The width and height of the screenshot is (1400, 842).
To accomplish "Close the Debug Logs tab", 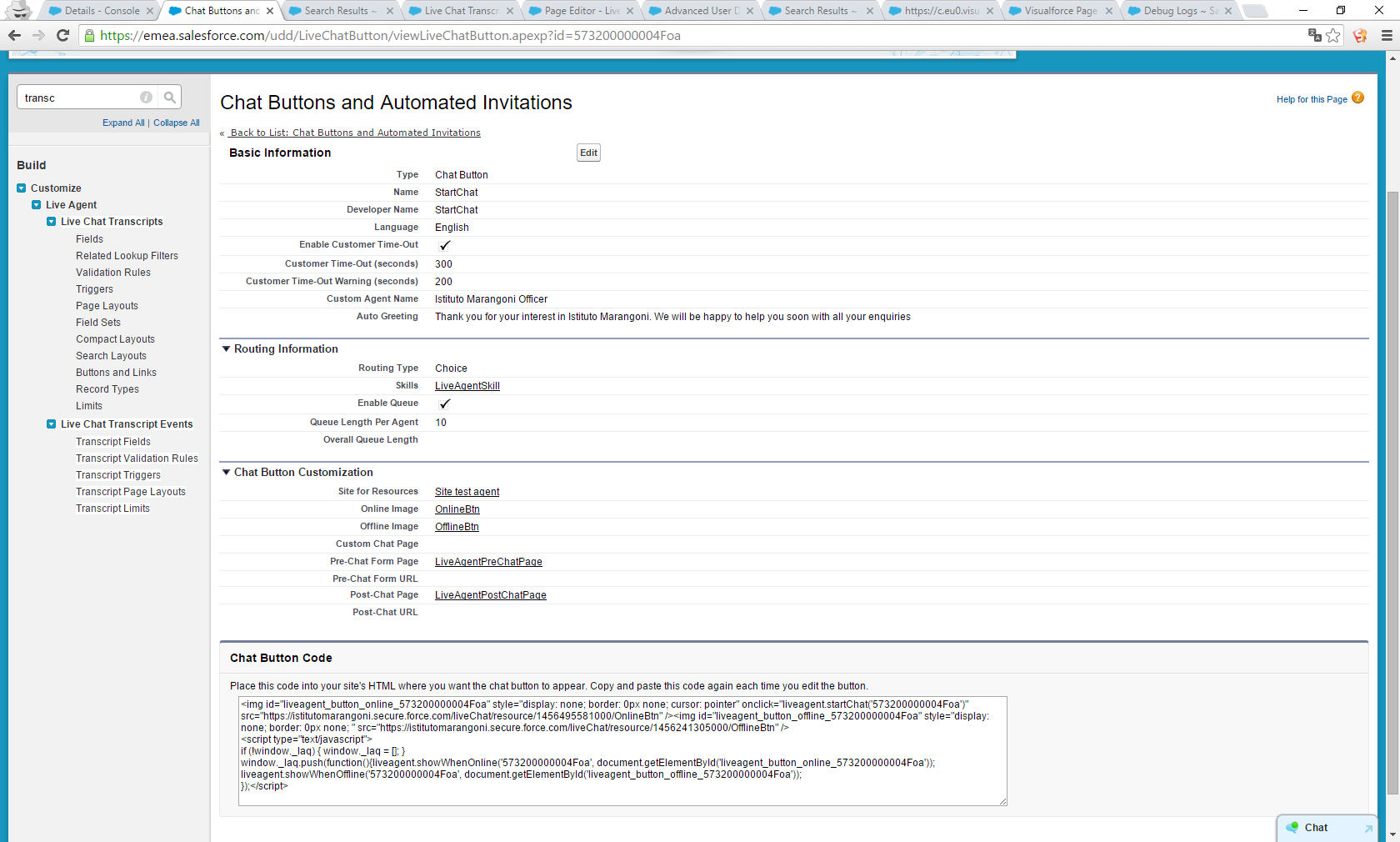I will [x=1228, y=11].
